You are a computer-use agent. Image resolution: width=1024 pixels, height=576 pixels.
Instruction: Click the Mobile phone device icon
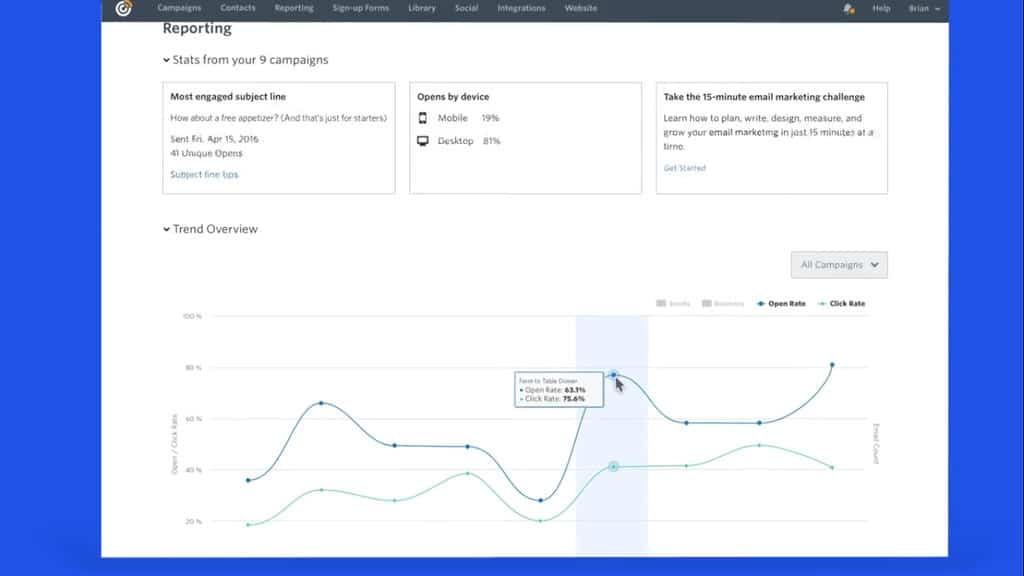click(x=423, y=118)
